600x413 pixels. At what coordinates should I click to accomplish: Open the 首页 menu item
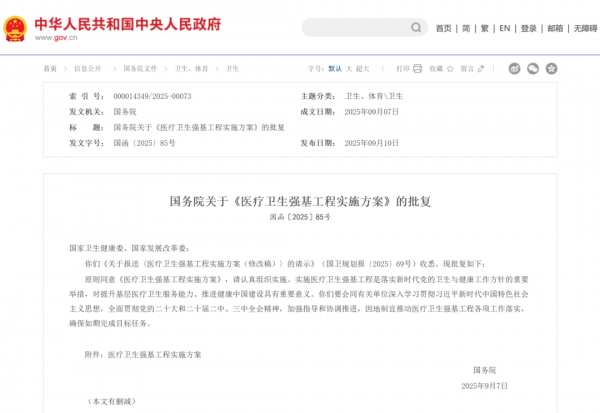(x=443, y=28)
